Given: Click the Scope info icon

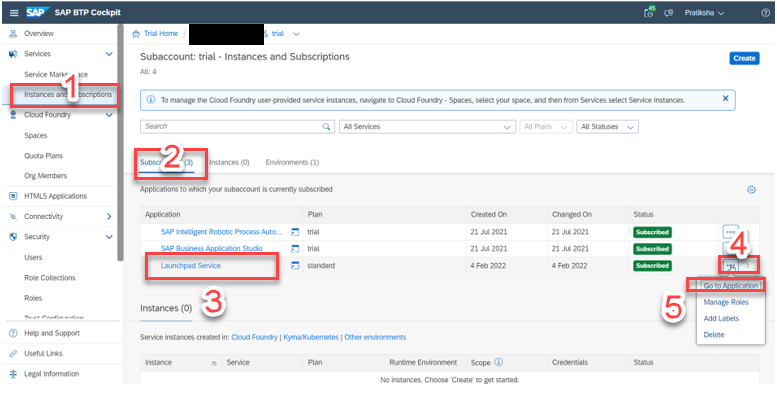Looking at the screenshot, I should 499,362.
